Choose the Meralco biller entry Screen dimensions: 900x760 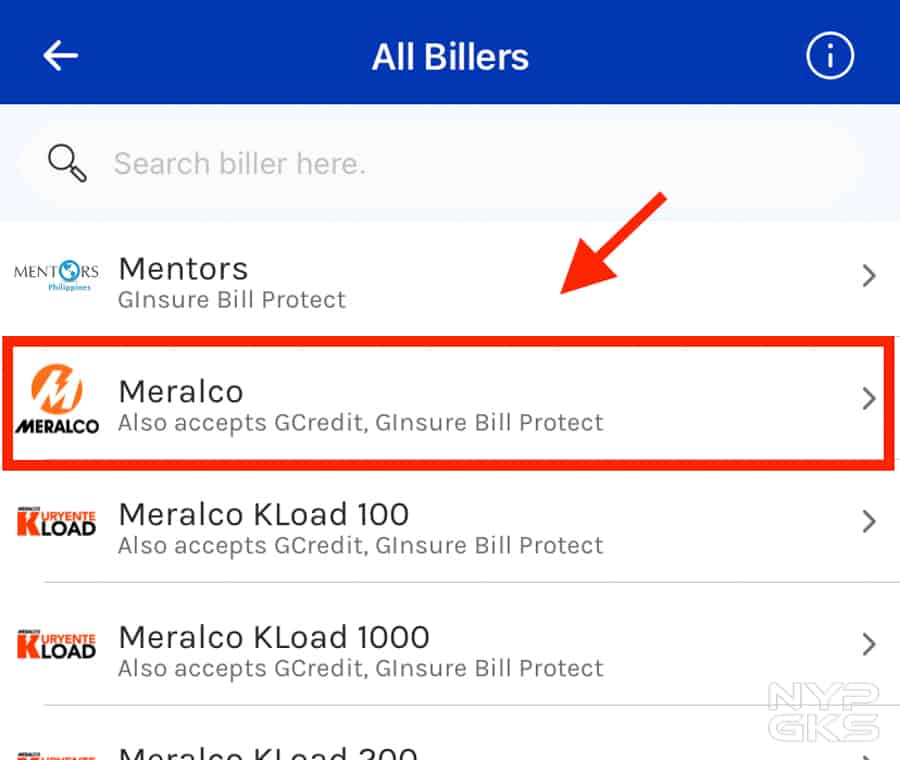point(181,391)
